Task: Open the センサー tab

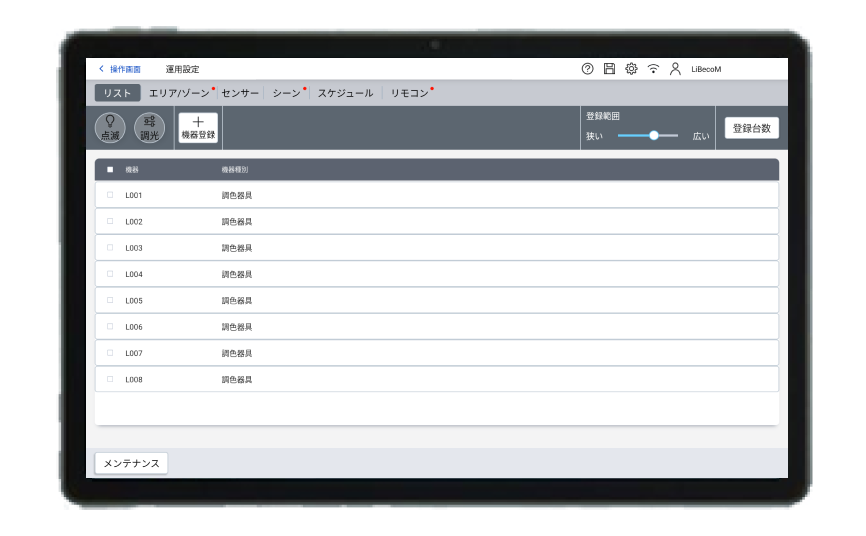Action: tap(240, 93)
